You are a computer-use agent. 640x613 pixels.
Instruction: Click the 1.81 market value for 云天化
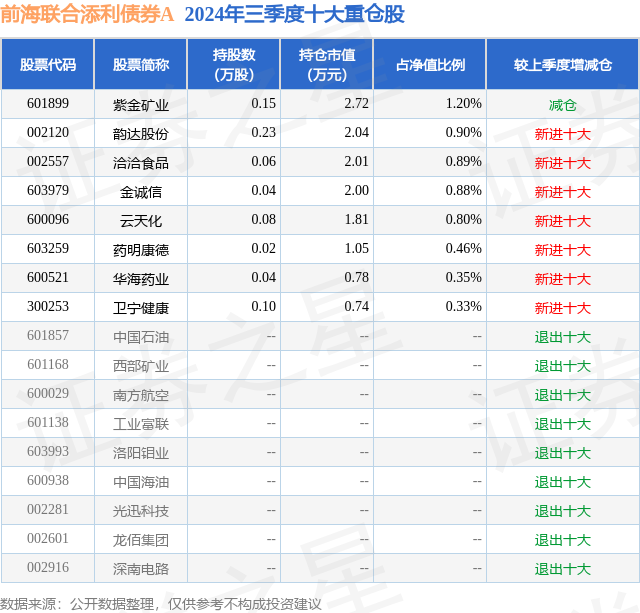pyautogui.click(x=356, y=220)
